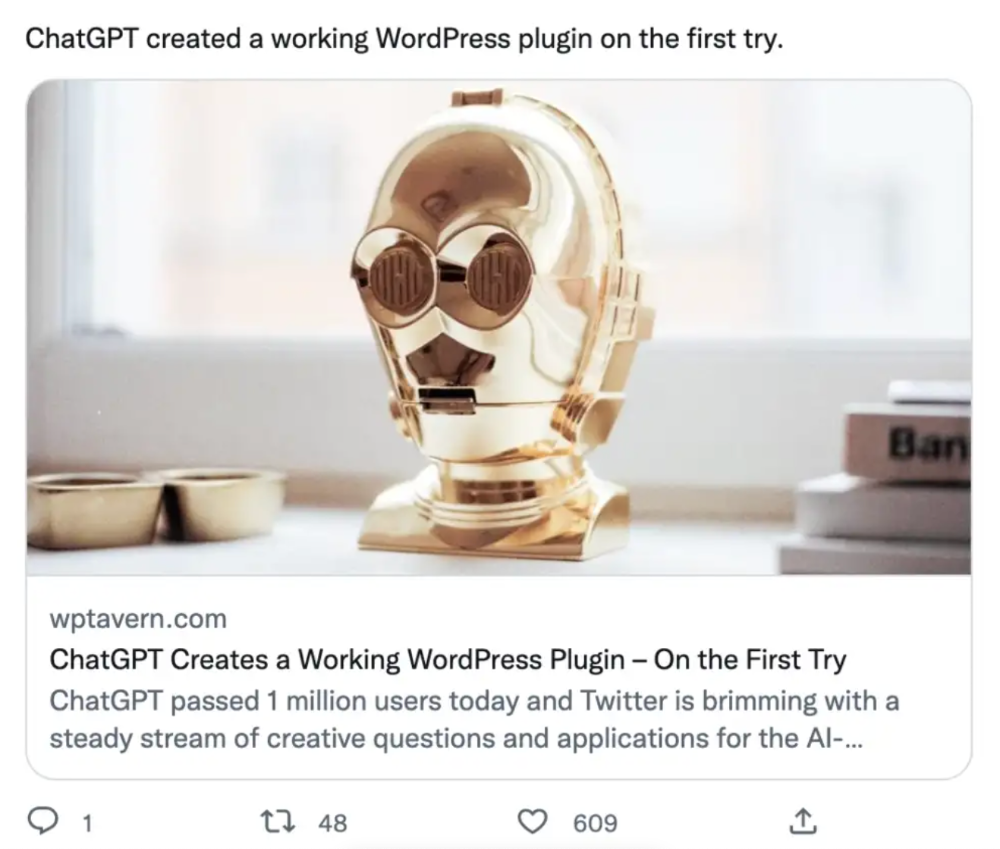1000x849 pixels.
Task: Click the like count showing 609
Action: (x=595, y=823)
